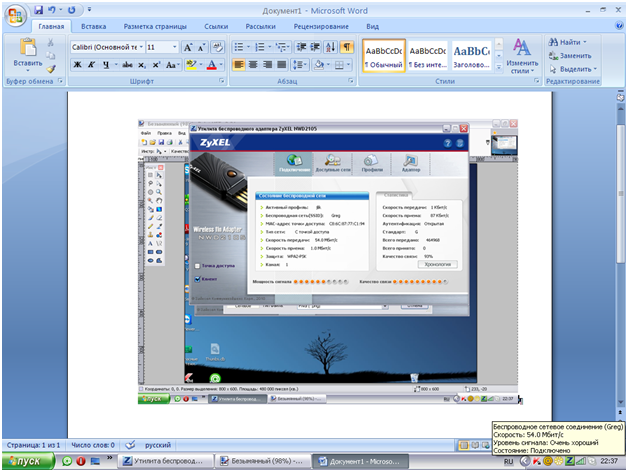The height and width of the screenshot is (472, 628).
Task: Switch to the Рецензирование tab
Action: tap(321, 26)
